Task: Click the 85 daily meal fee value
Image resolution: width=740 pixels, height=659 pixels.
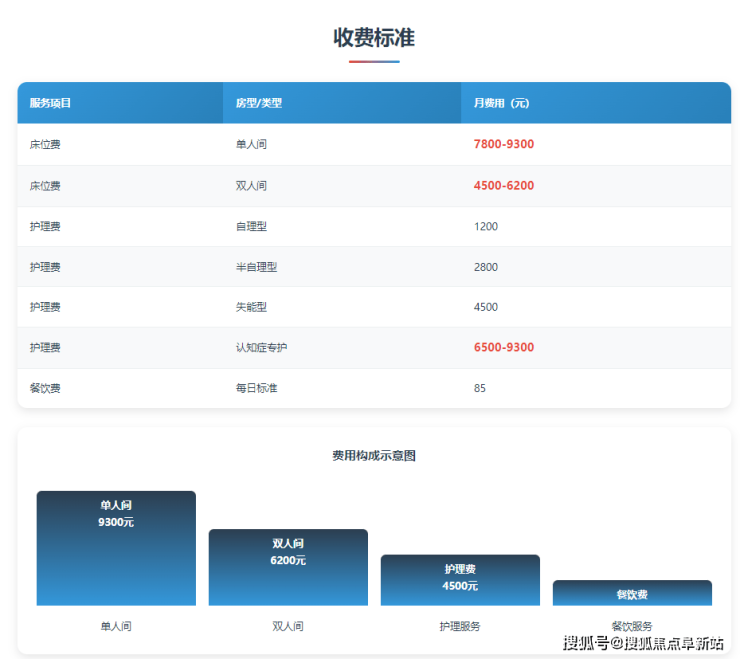Action: 479,388
